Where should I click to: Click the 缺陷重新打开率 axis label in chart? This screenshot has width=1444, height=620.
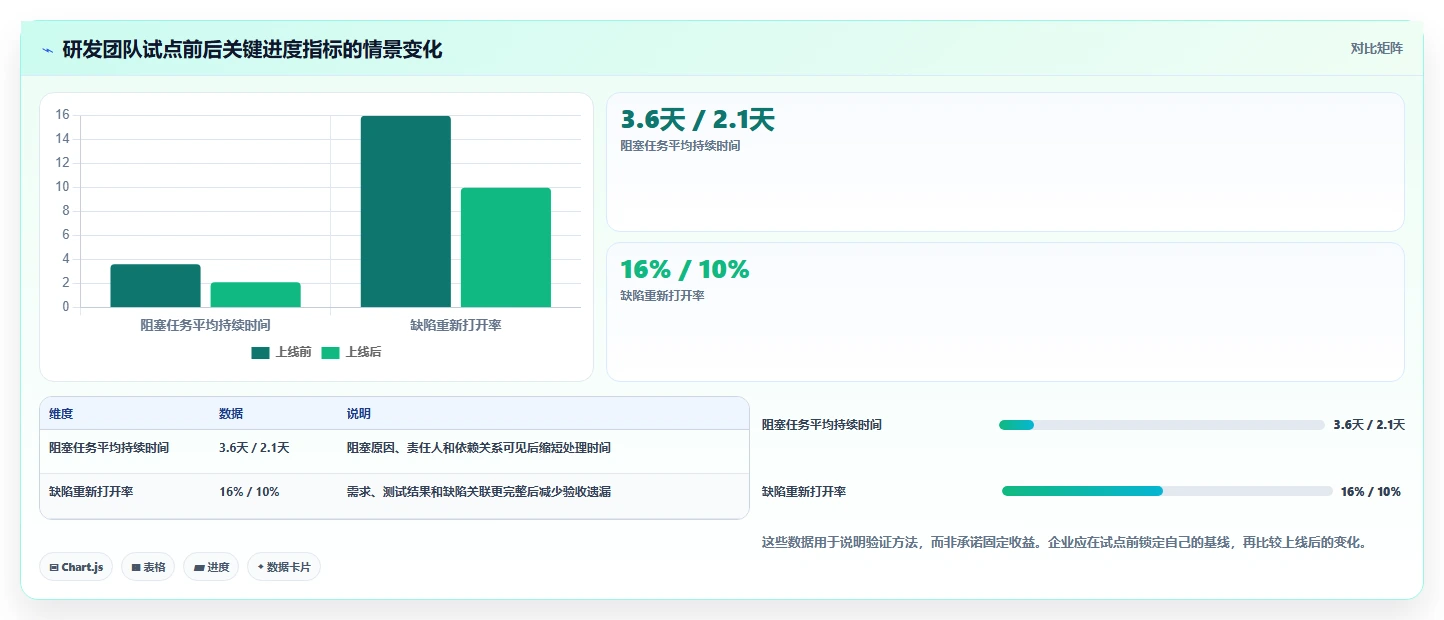point(455,325)
